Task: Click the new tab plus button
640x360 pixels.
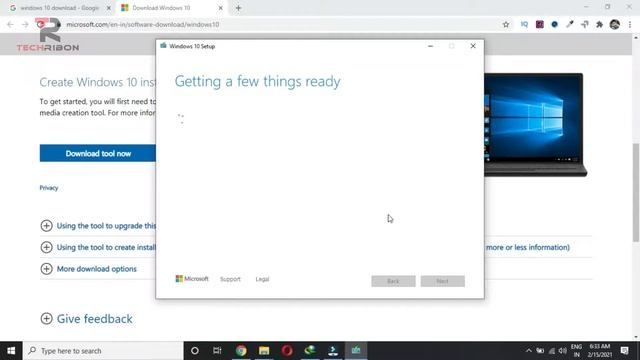Action: 238,8
